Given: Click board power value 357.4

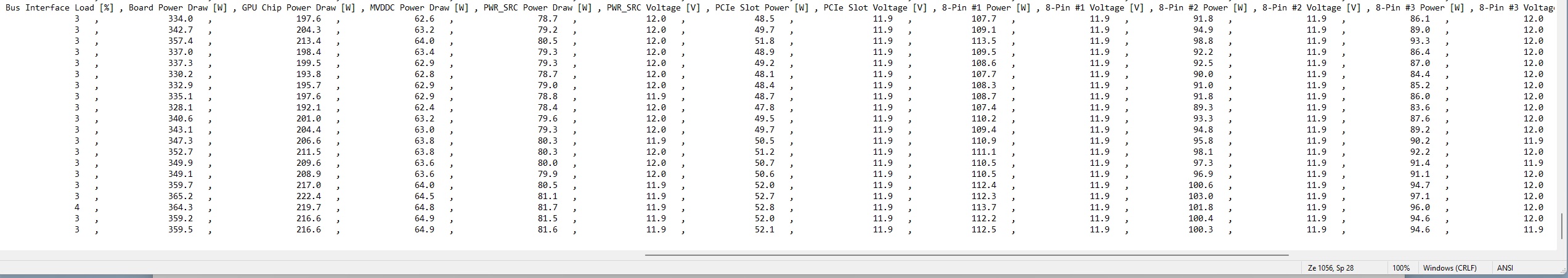Looking at the screenshot, I should pos(181,41).
